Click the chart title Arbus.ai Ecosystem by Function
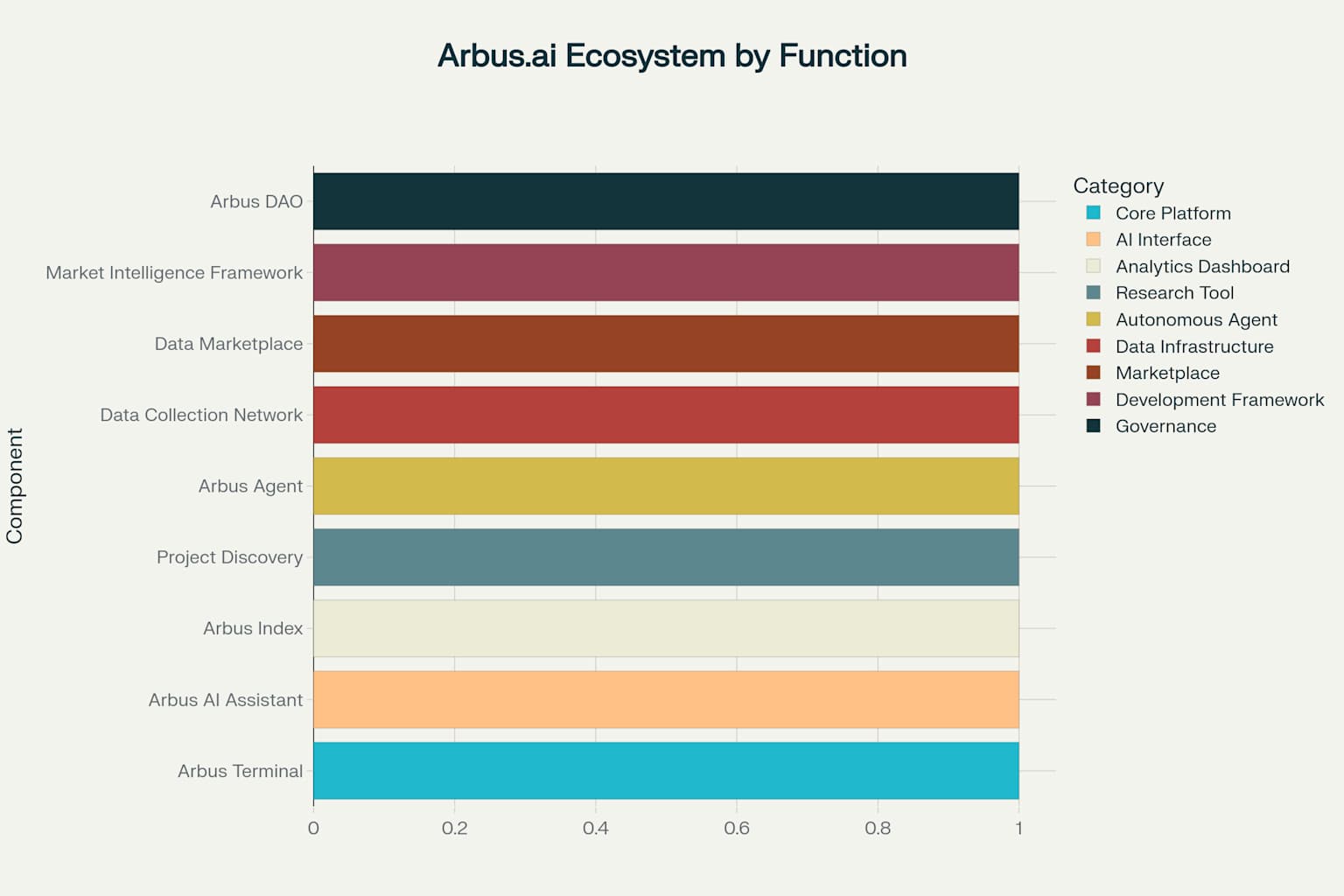The image size is (1344, 896). [x=672, y=56]
